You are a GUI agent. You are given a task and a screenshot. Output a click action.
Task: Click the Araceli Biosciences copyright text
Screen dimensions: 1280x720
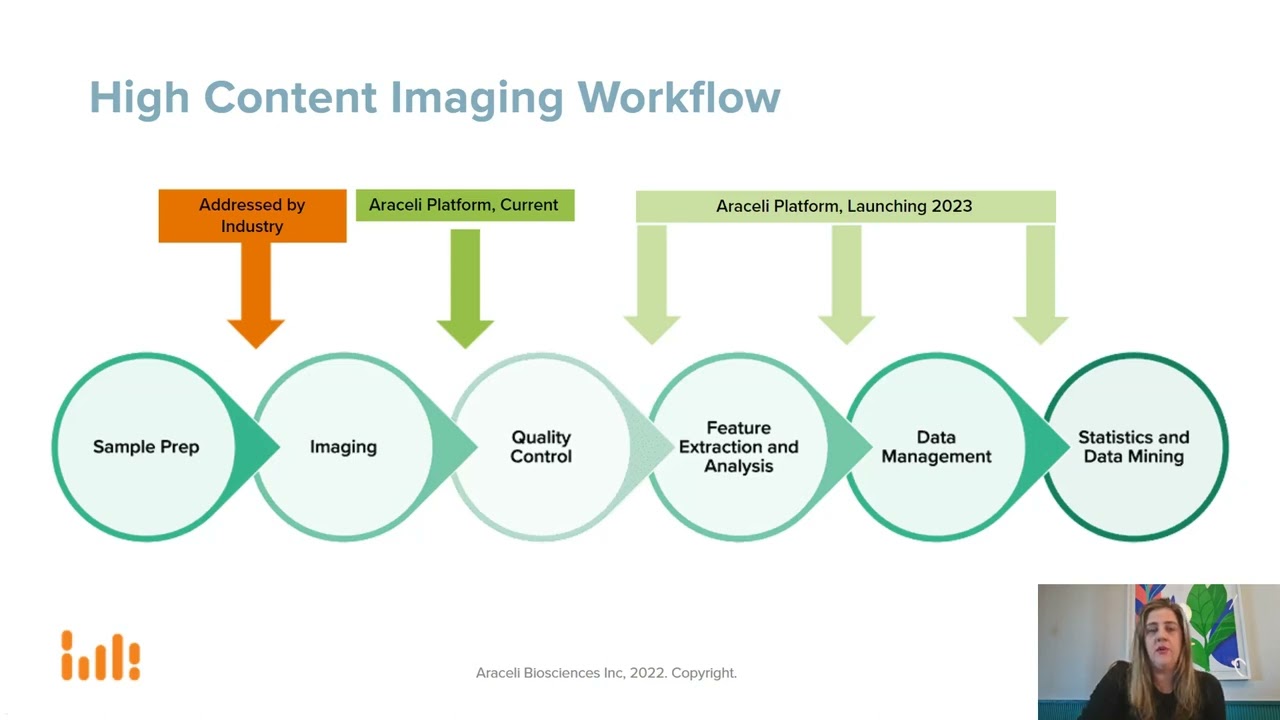coord(606,673)
